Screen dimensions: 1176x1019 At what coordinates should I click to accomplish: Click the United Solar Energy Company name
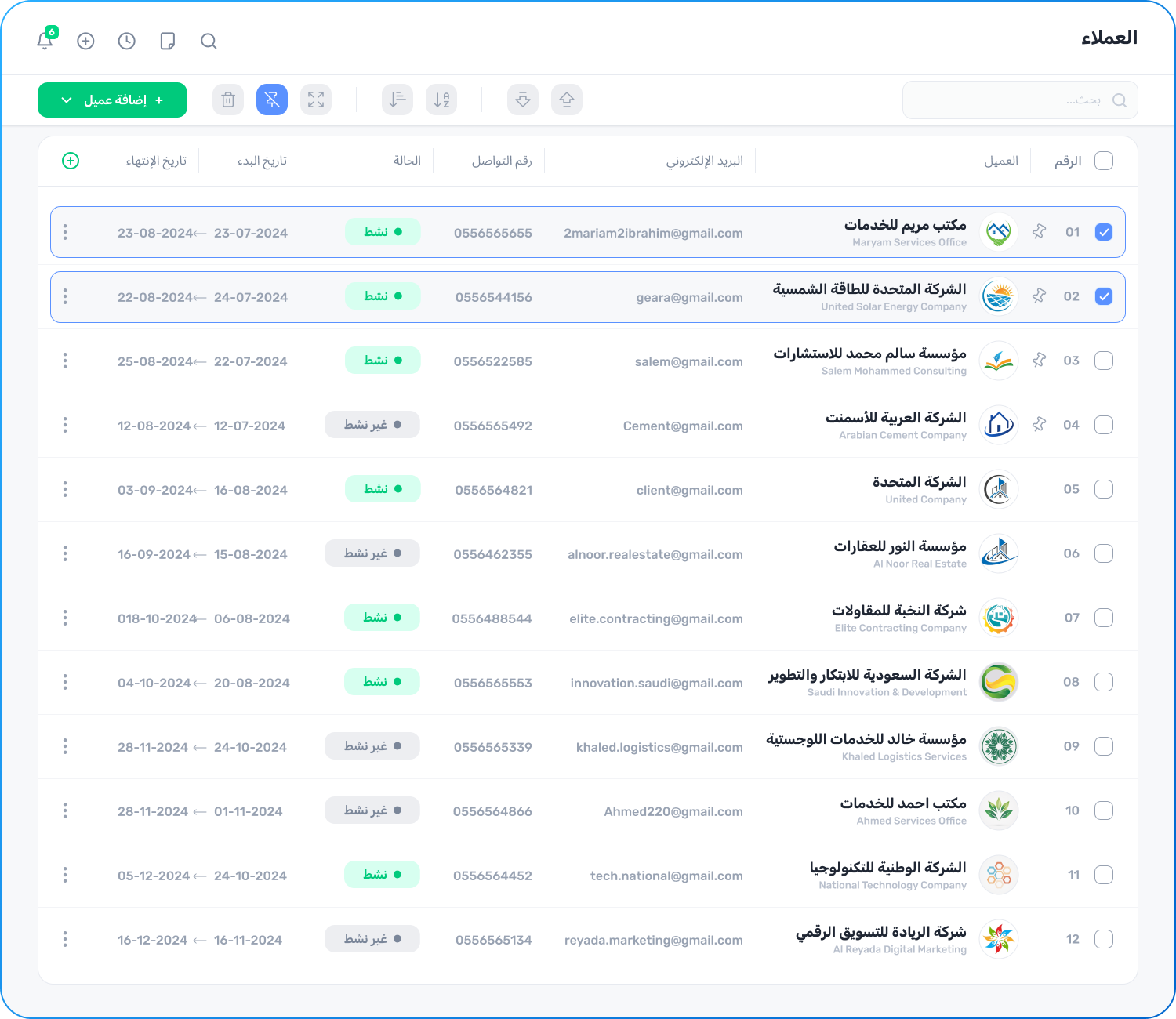tap(869, 290)
